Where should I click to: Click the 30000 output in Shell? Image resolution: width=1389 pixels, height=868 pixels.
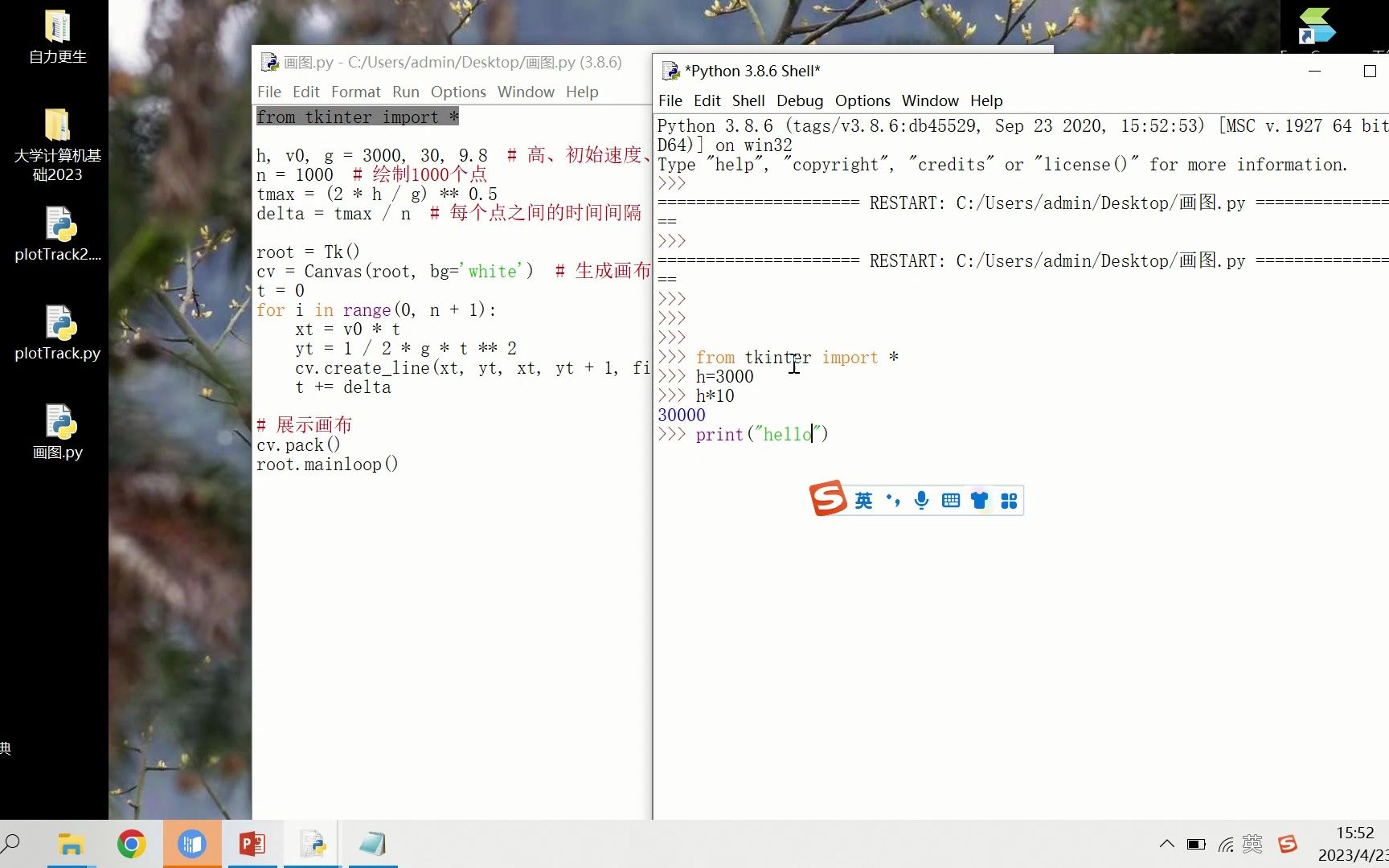click(x=682, y=416)
